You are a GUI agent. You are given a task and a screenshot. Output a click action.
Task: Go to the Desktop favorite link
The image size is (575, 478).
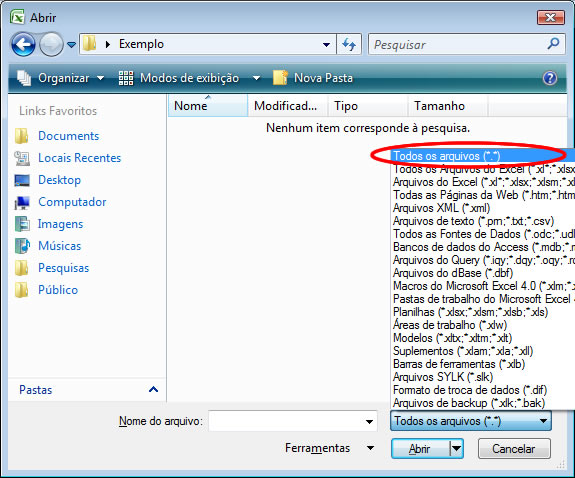(59, 180)
